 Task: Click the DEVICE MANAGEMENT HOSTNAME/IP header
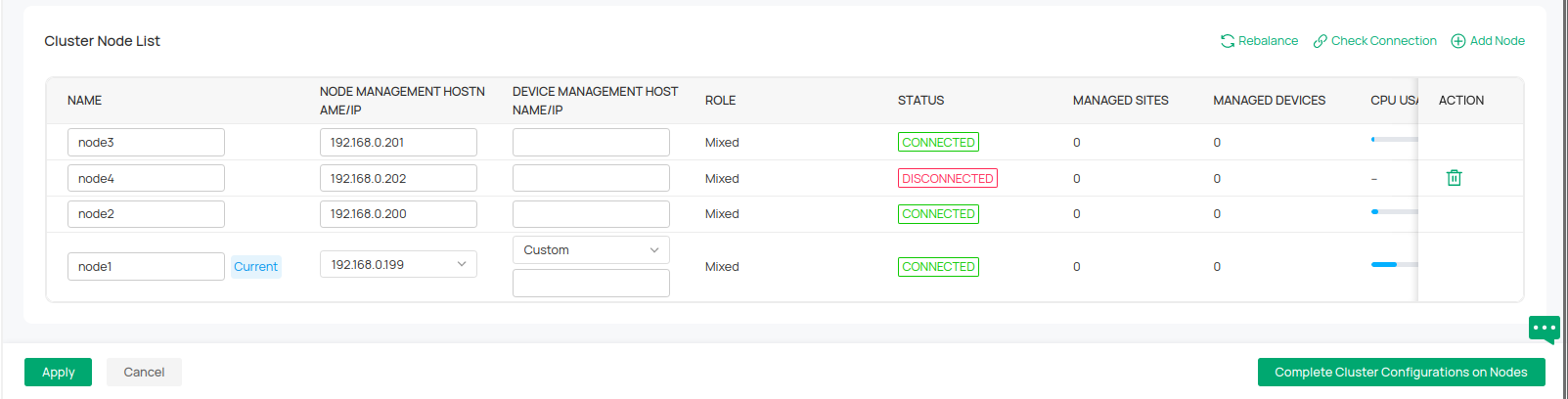(x=595, y=101)
